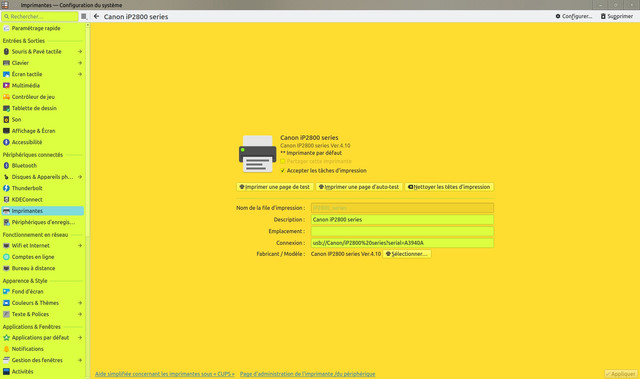Click the Comptes en ligne icon

tap(6, 257)
